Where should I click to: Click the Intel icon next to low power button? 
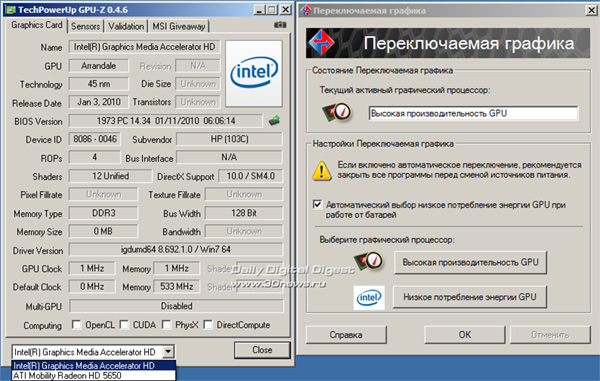tap(369, 297)
